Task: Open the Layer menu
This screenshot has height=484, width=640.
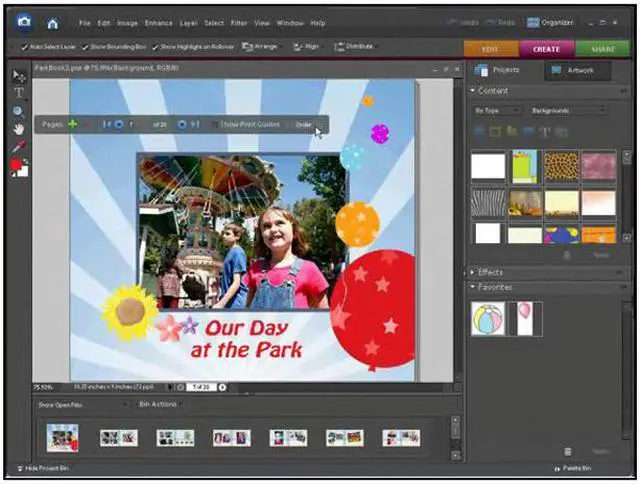Action: click(x=189, y=23)
